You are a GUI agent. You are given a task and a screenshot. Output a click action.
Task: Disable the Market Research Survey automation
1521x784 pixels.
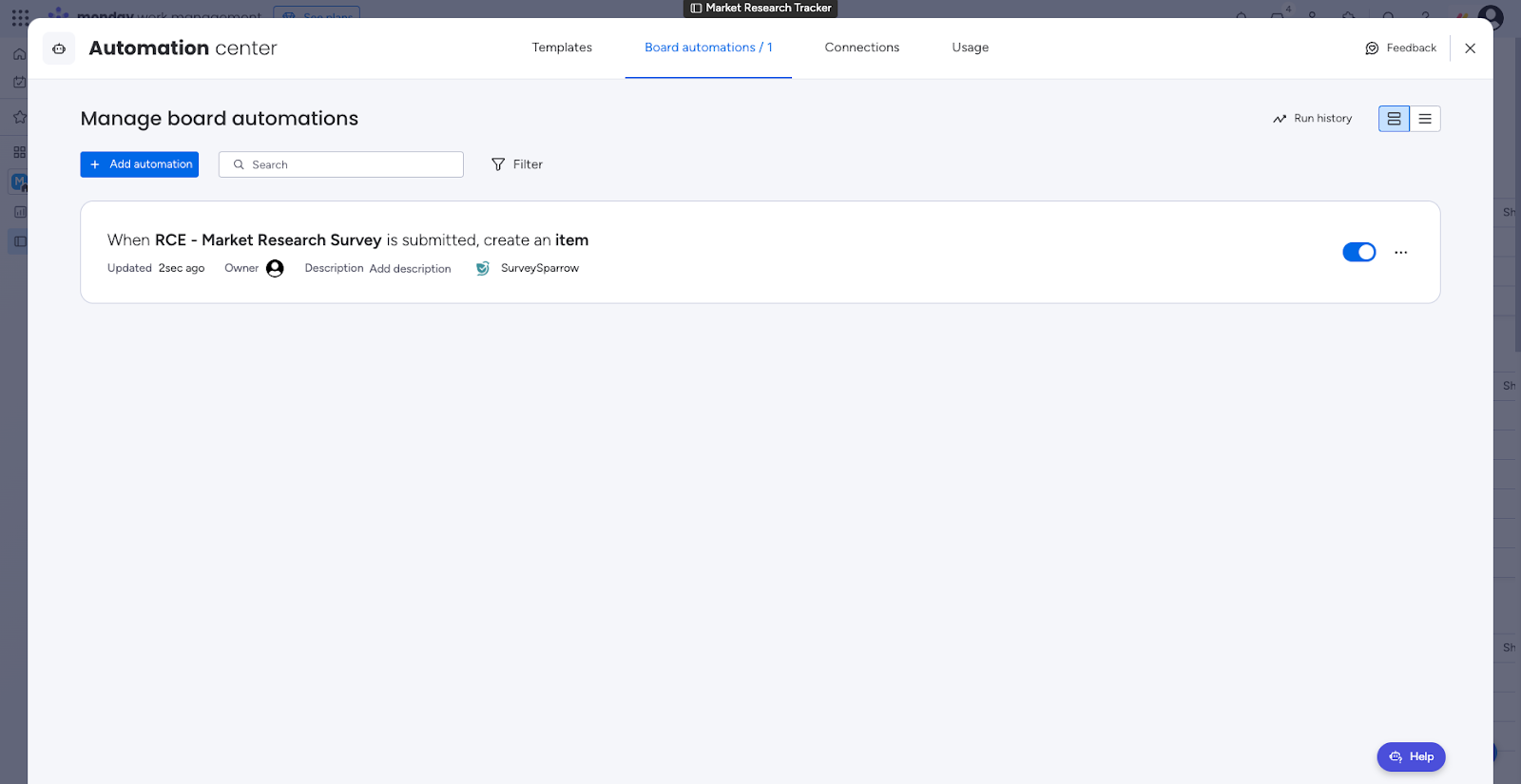coord(1358,252)
